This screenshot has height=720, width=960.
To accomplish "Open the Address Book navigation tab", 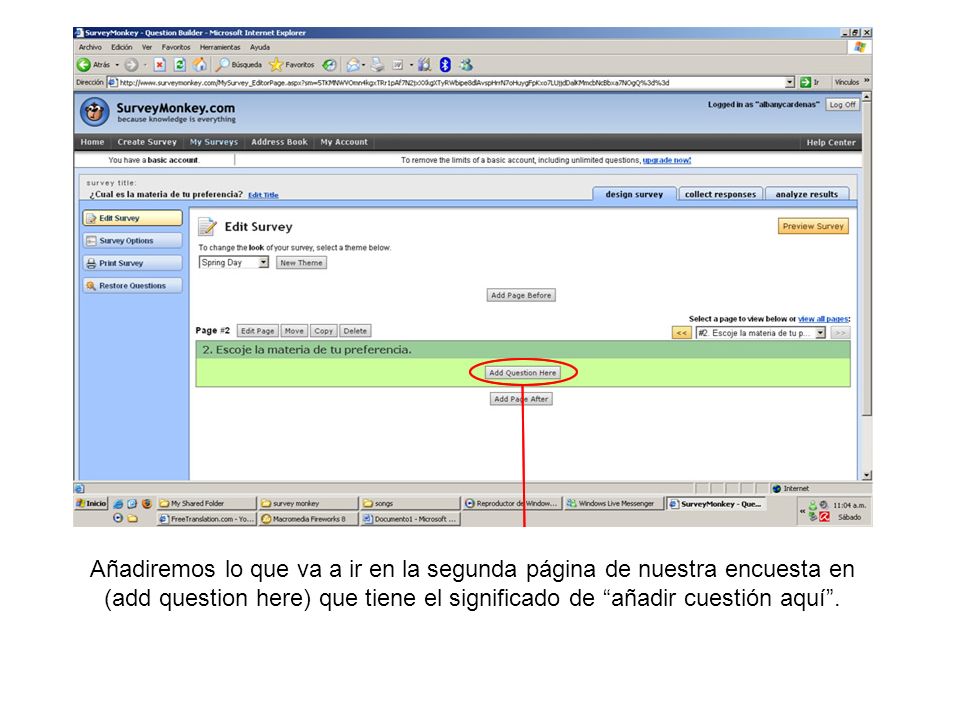I will click(x=279, y=142).
